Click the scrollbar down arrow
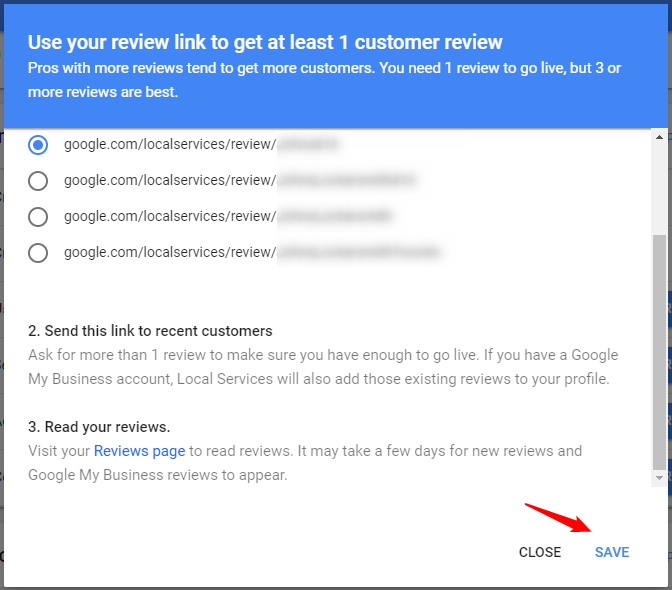Viewport: 672px width, 590px height. pyautogui.click(x=658, y=479)
